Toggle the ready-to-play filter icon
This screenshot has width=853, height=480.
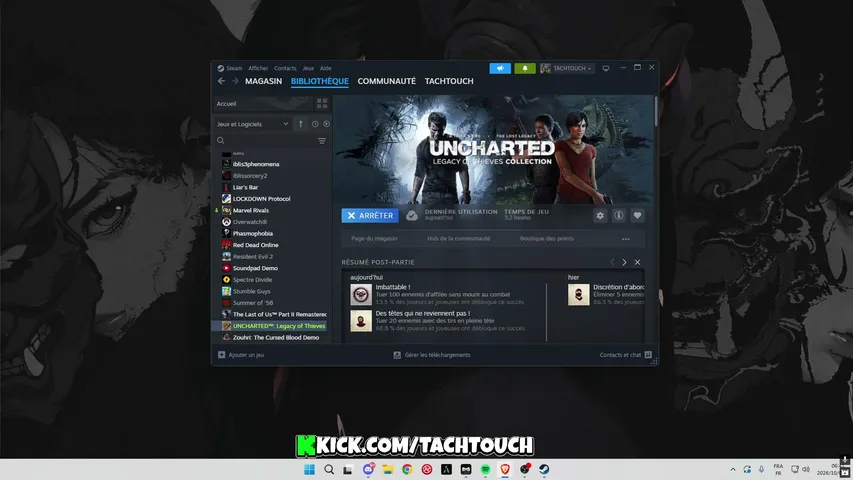tap(326, 124)
